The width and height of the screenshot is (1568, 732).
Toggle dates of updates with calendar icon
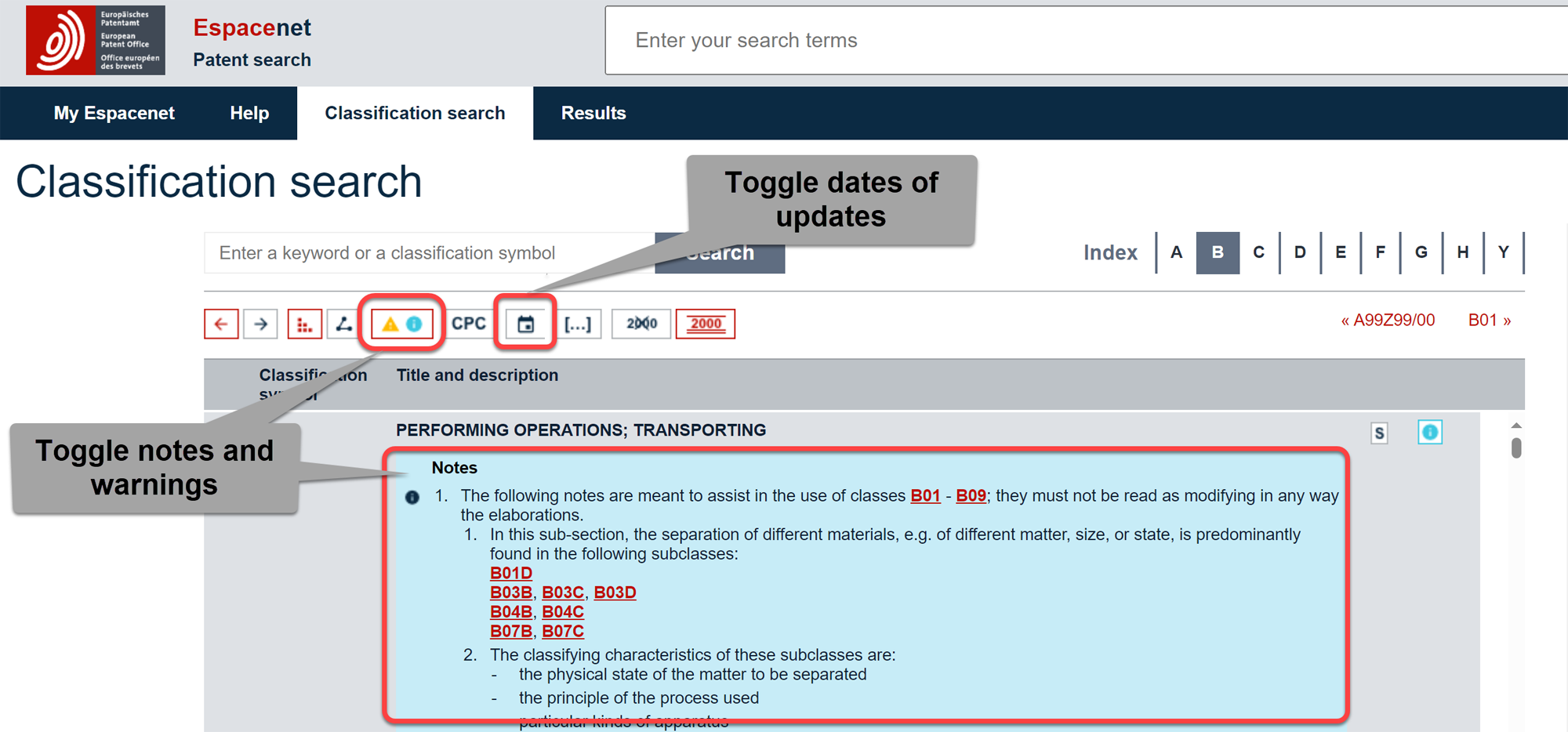(x=525, y=323)
